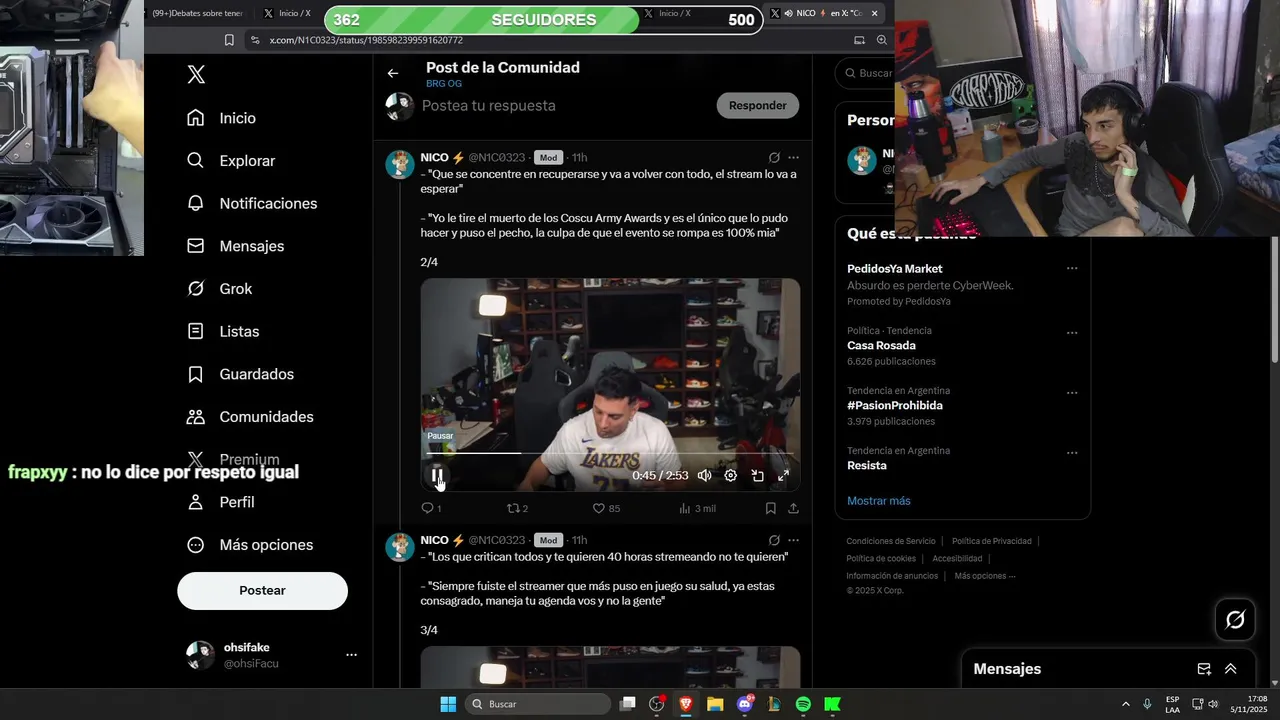1280x720 pixels.
Task: Open the video settings gear
Action: click(x=731, y=476)
